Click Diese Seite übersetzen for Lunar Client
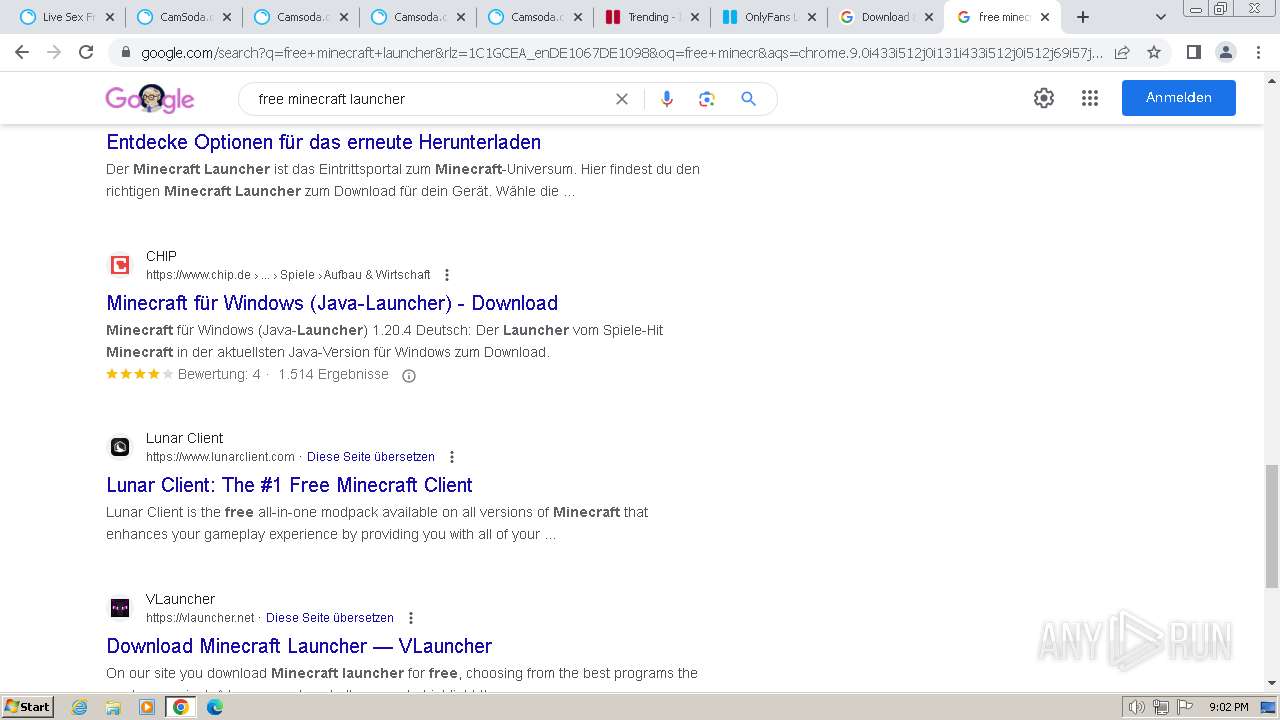Viewport: 1280px width, 720px height. 371,457
